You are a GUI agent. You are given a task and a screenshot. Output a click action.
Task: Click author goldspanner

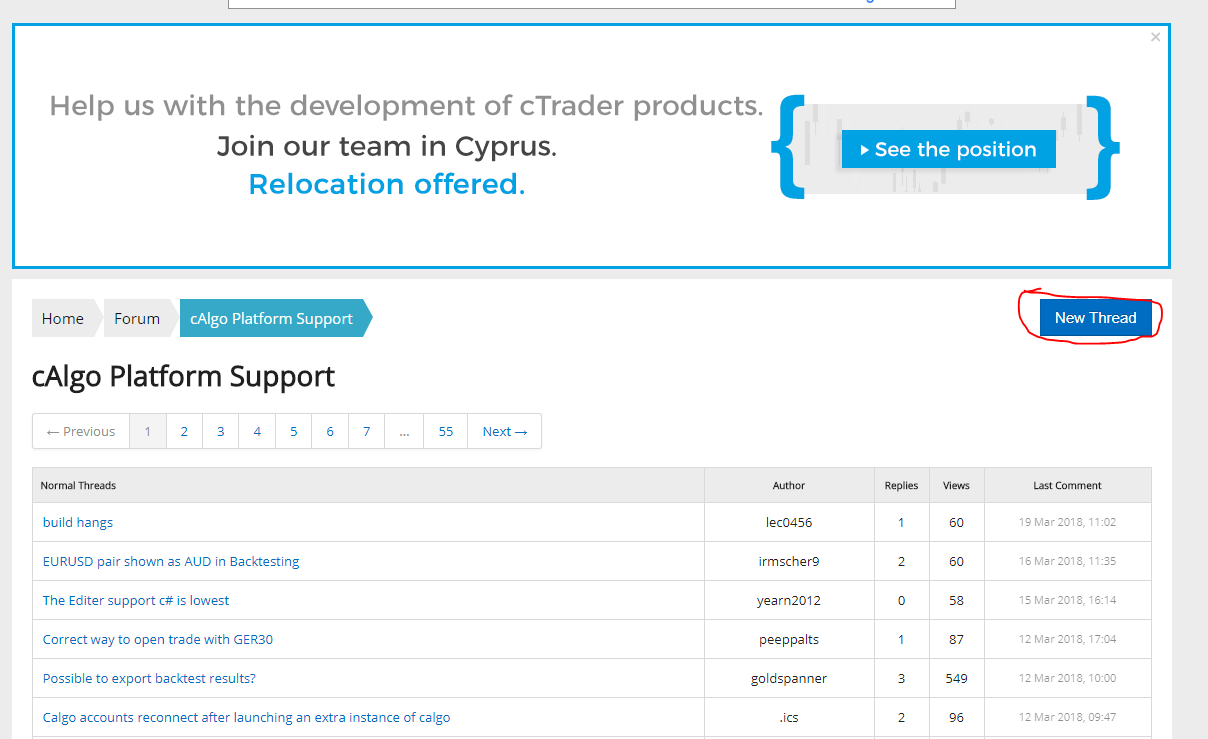(x=789, y=678)
